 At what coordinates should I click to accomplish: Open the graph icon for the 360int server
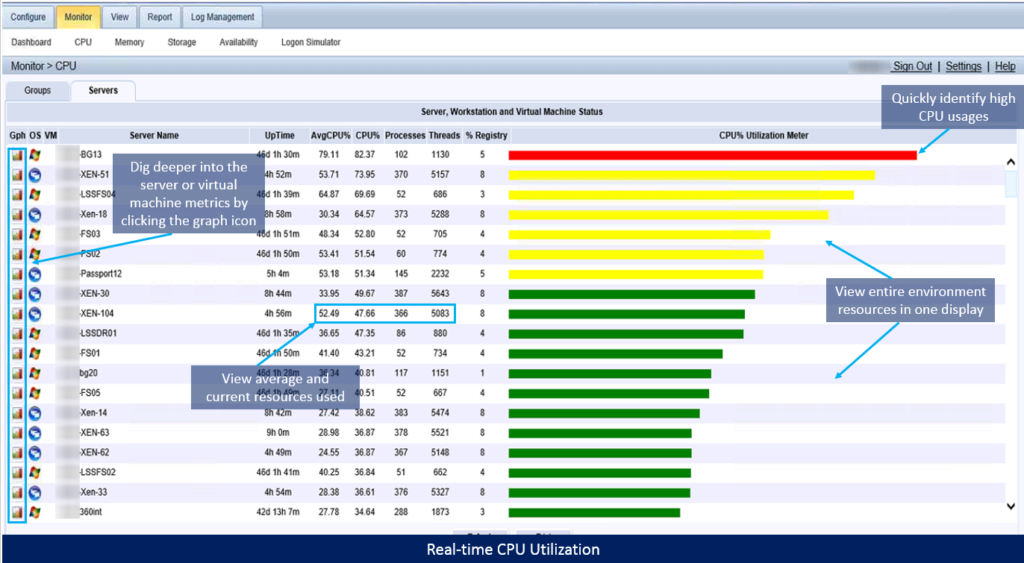click(x=17, y=512)
